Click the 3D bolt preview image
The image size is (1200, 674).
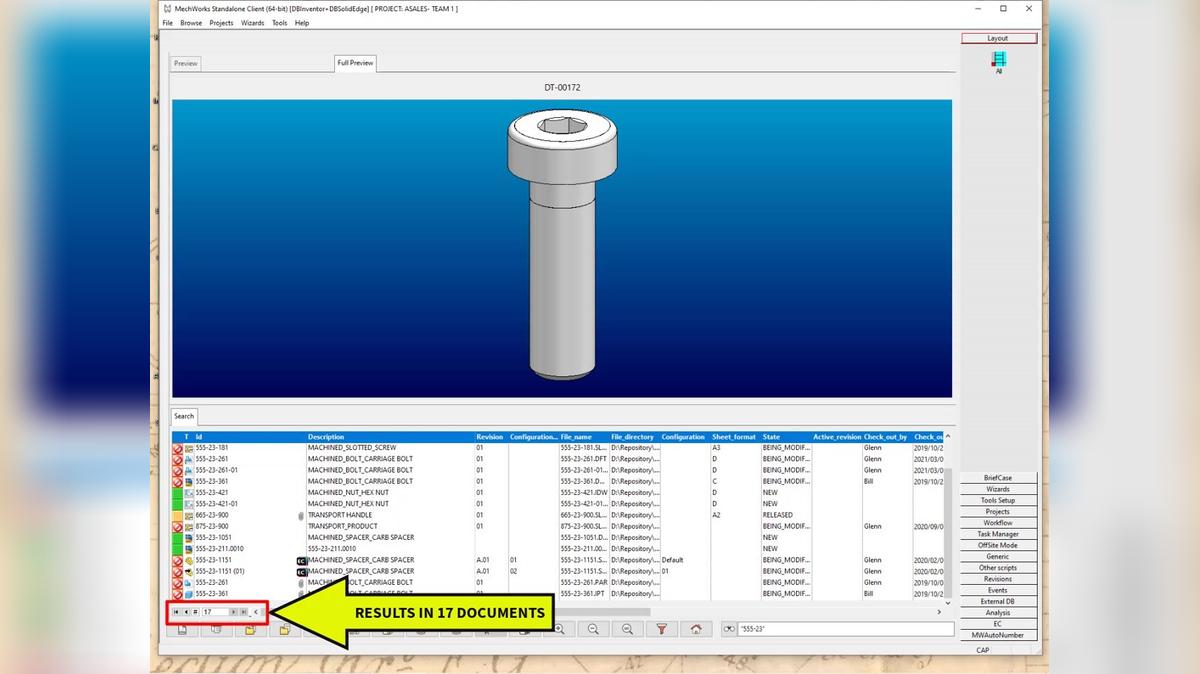(561, 248)
